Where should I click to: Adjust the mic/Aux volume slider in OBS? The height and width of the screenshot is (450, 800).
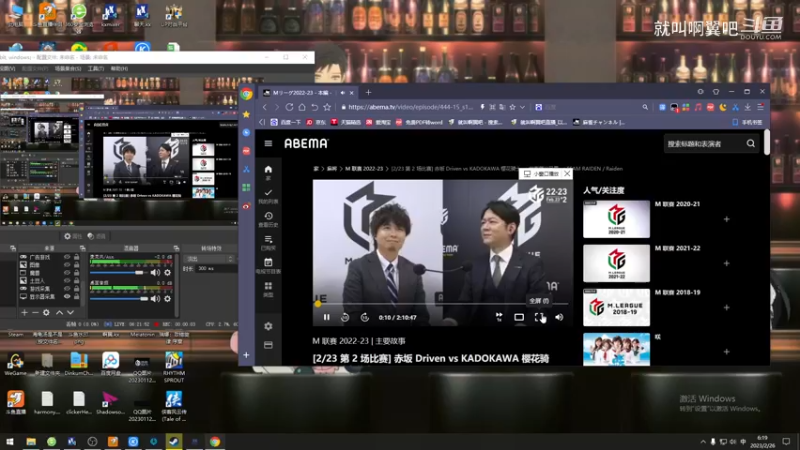118,273
